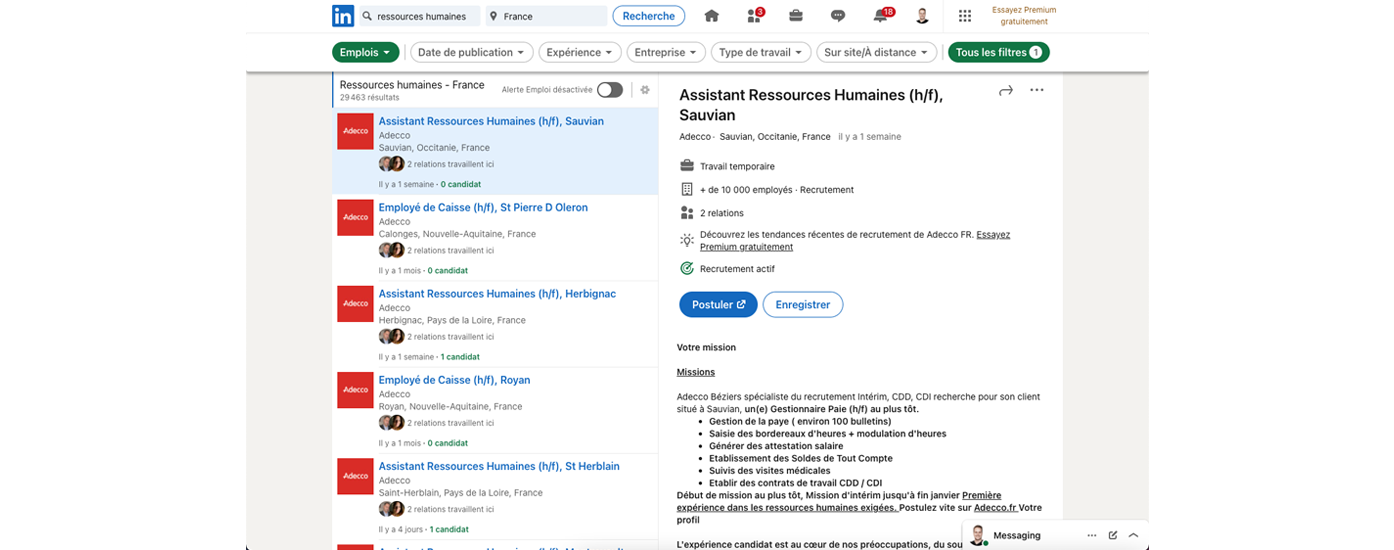Open the Notifications bell icon

pos(881,16)
